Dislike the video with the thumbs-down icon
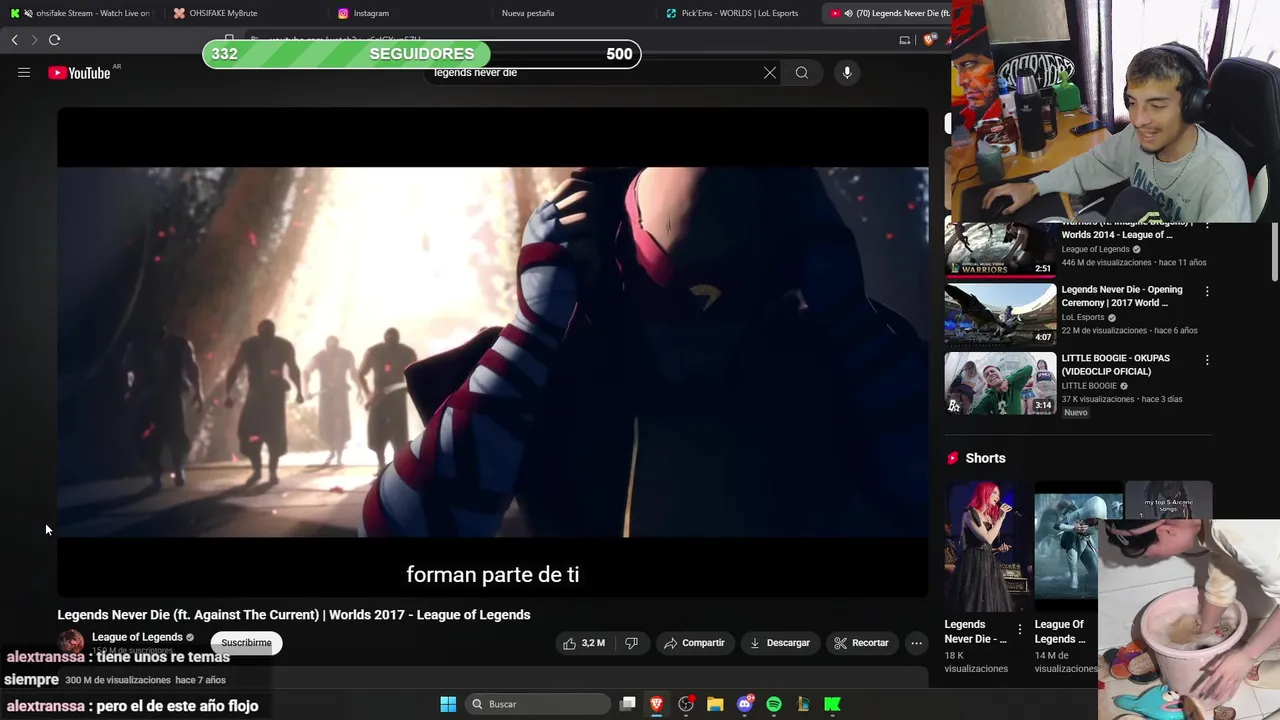This screenshot has width=1280, height=720. tap(631, 643)
